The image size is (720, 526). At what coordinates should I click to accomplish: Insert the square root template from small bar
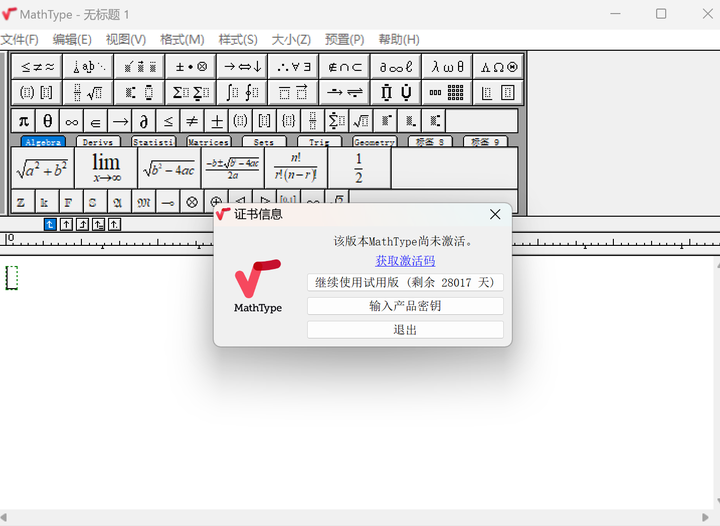[x=360, y=121]
